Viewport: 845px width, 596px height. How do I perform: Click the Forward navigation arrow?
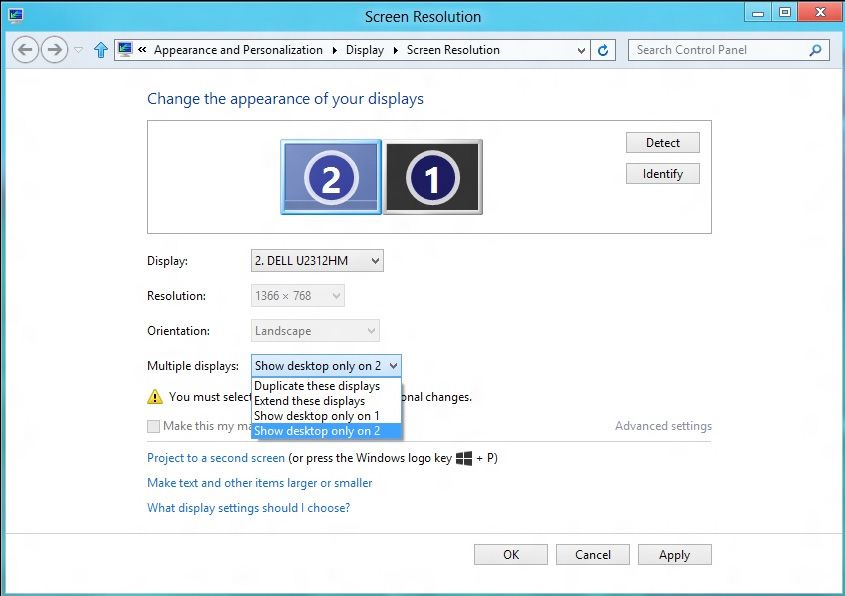tap(54, 50)
